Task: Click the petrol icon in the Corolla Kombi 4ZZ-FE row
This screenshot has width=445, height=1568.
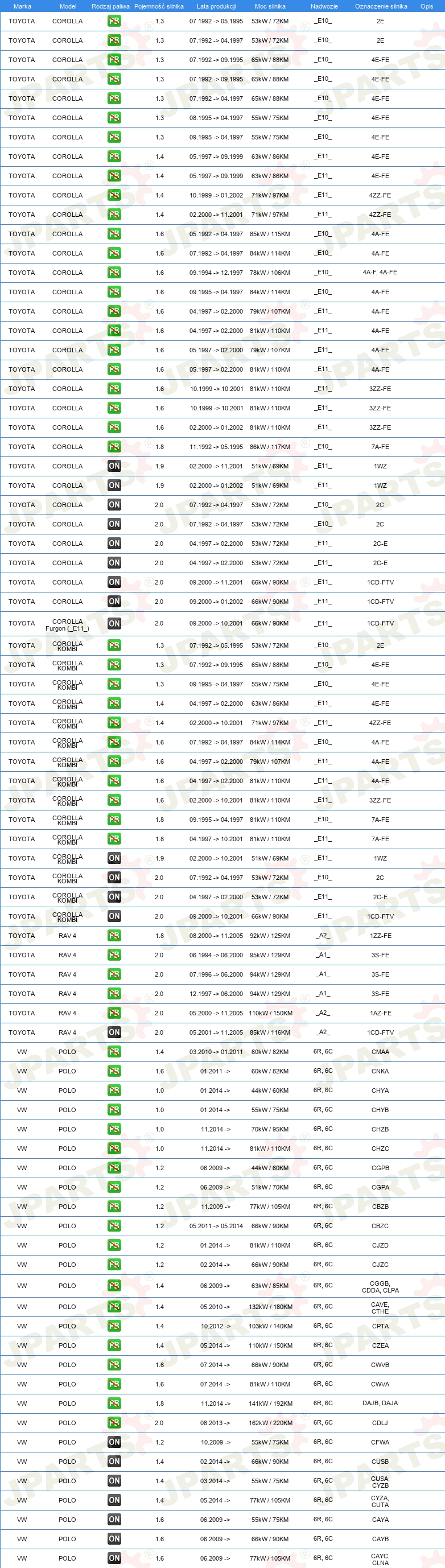Action: click(114, 722)
